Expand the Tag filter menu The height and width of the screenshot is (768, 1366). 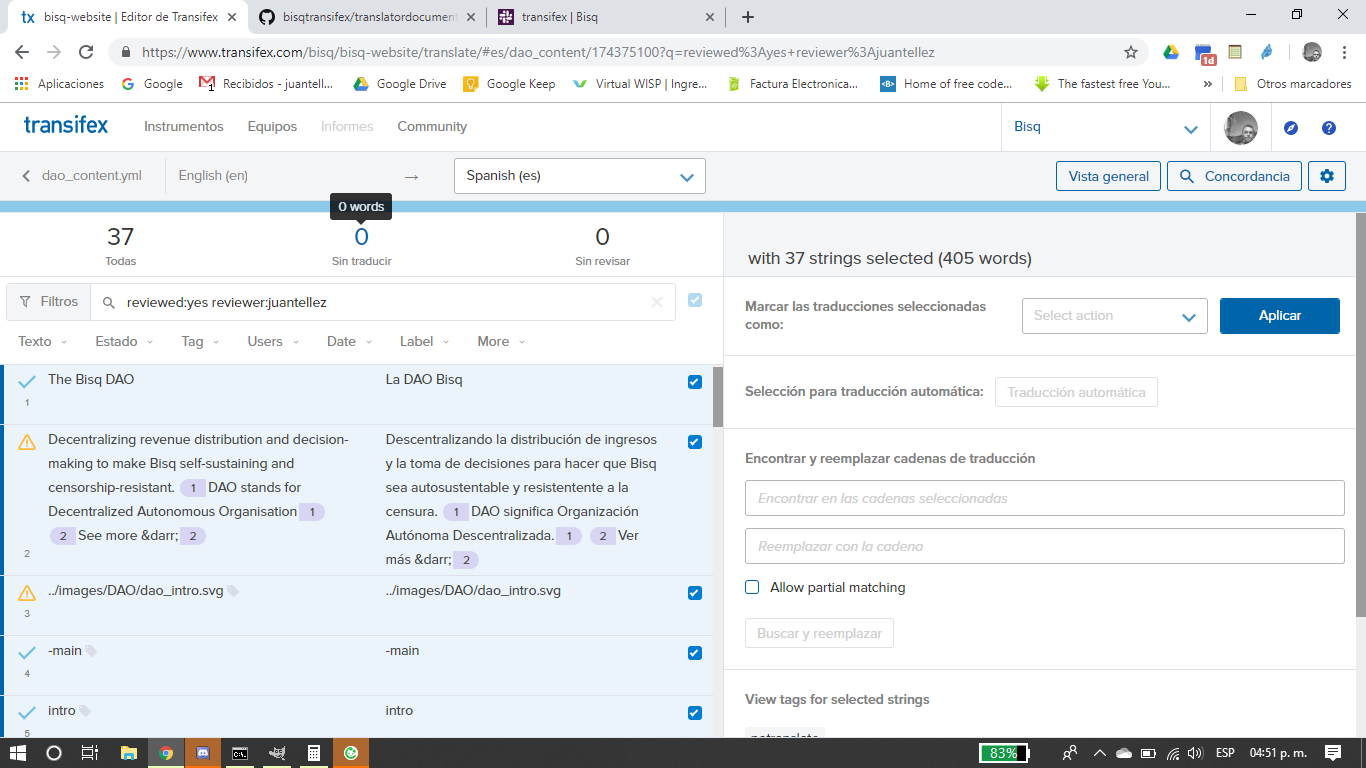pos(201,341)
